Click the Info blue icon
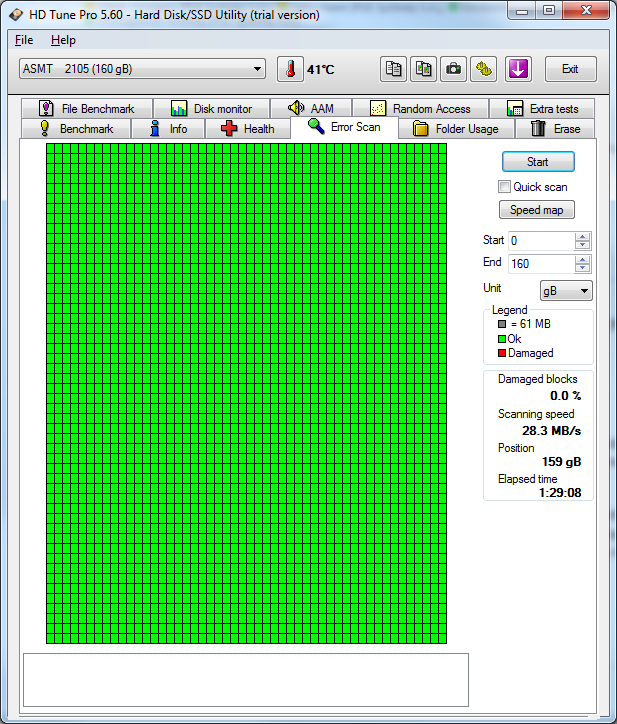The image size is (617, 724). (155, 128)
